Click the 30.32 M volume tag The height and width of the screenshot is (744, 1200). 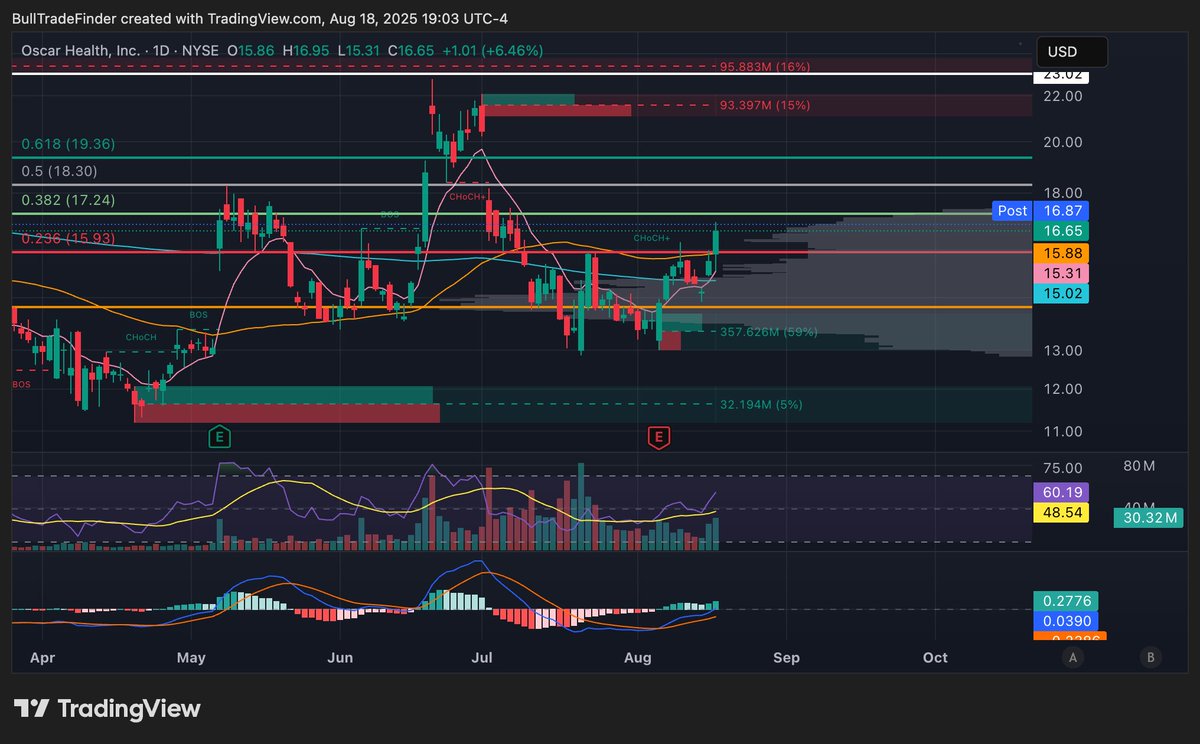coord(1147,517)
